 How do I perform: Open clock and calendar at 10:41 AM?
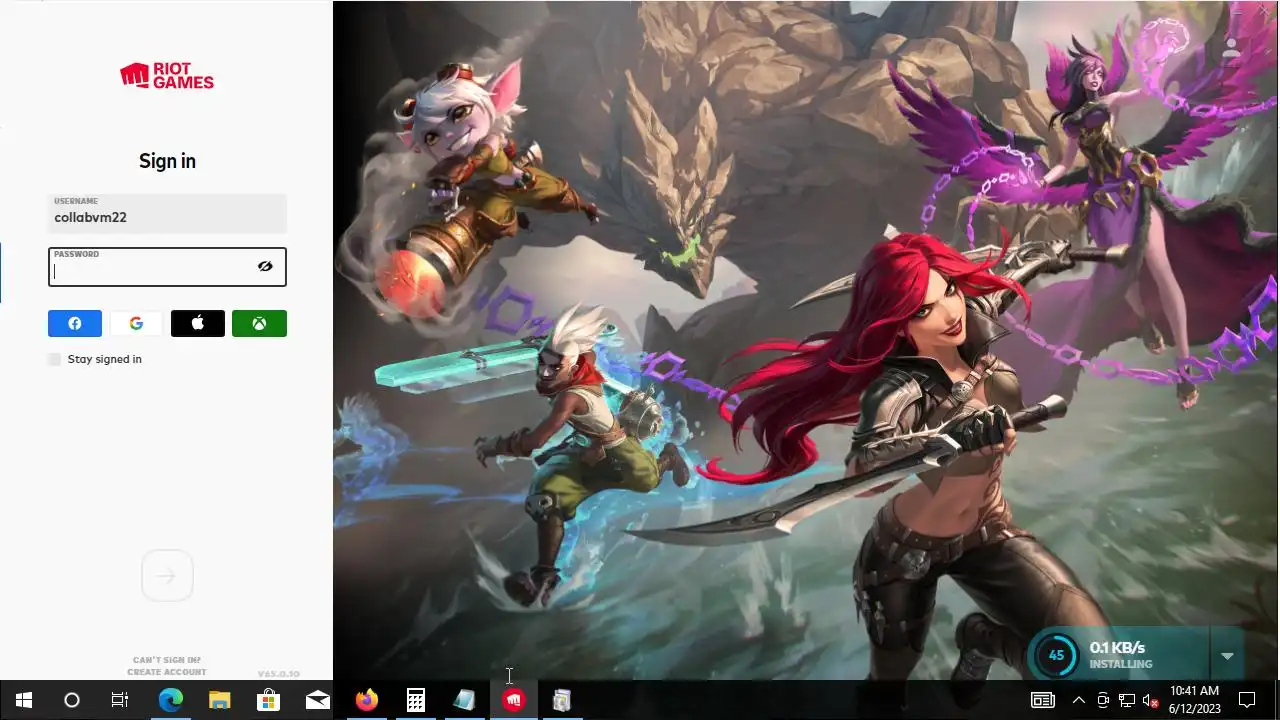click(x=1194, y=700)
